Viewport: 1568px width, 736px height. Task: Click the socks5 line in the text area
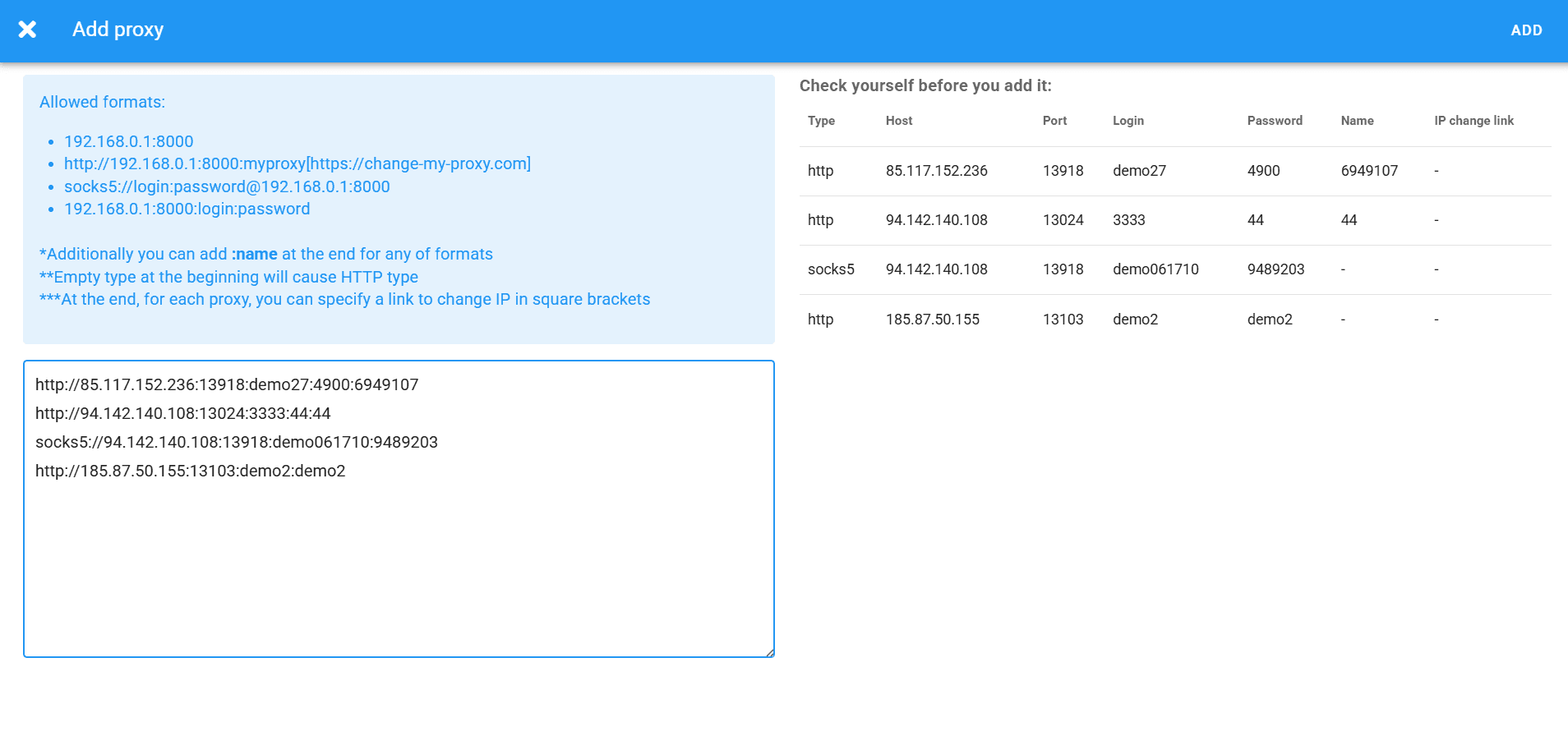237,442
